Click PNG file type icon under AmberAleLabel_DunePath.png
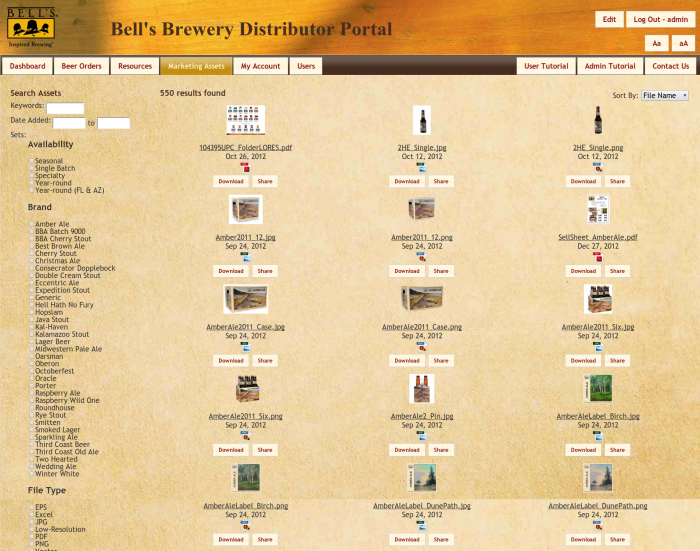The image size is (700, 551). 598,526
